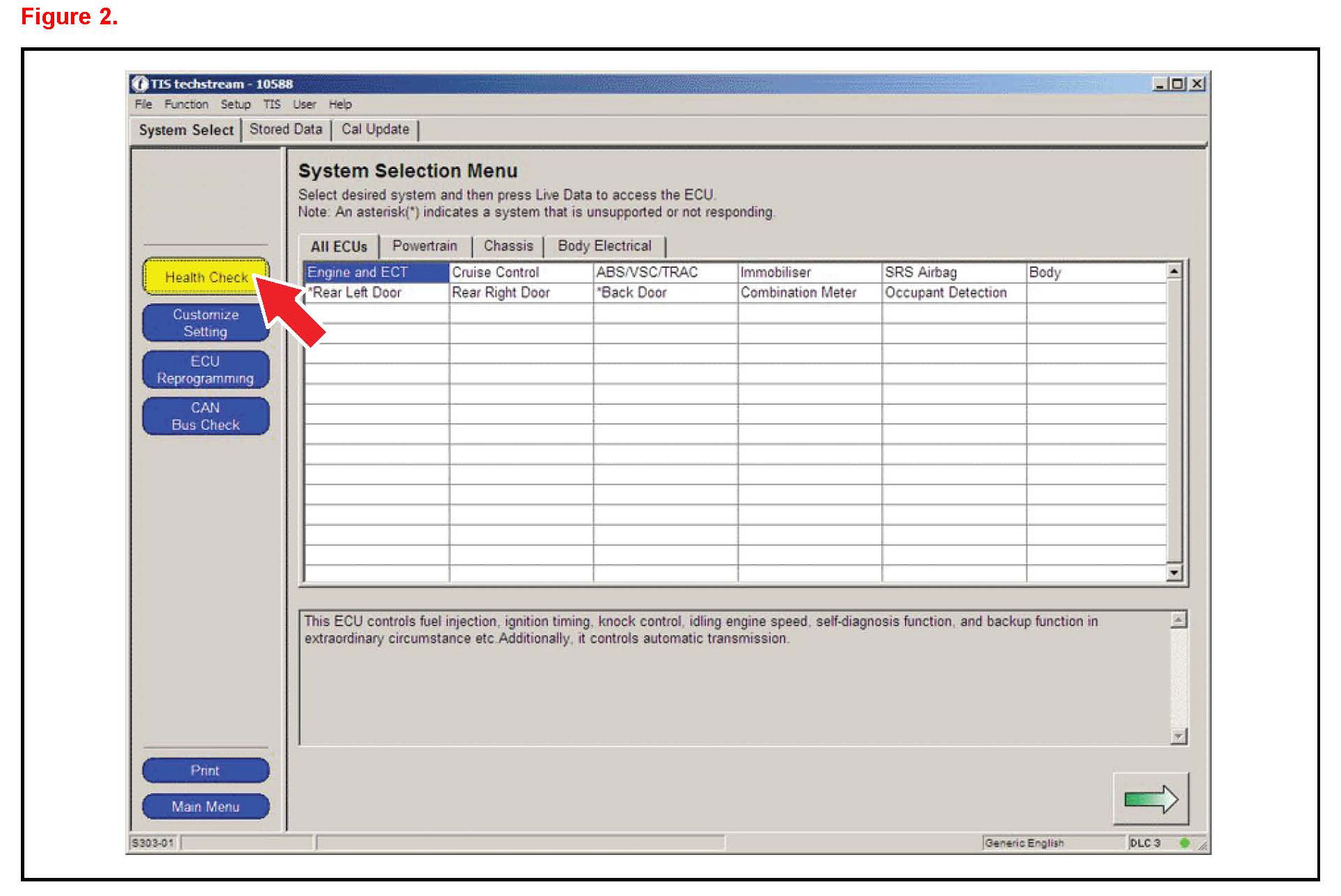
Task: Select the SRS Airbag system cell
Action: (920, 272)
